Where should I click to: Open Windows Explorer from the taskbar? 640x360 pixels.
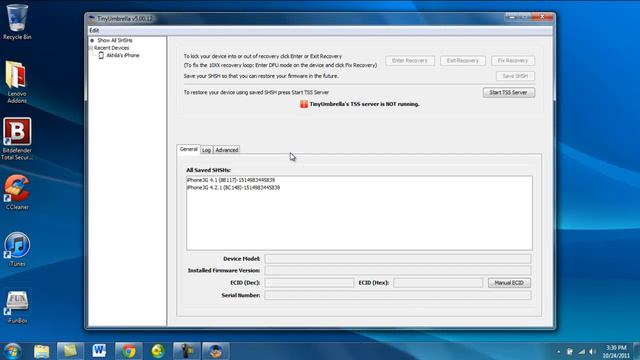click(x=41, y=351)
